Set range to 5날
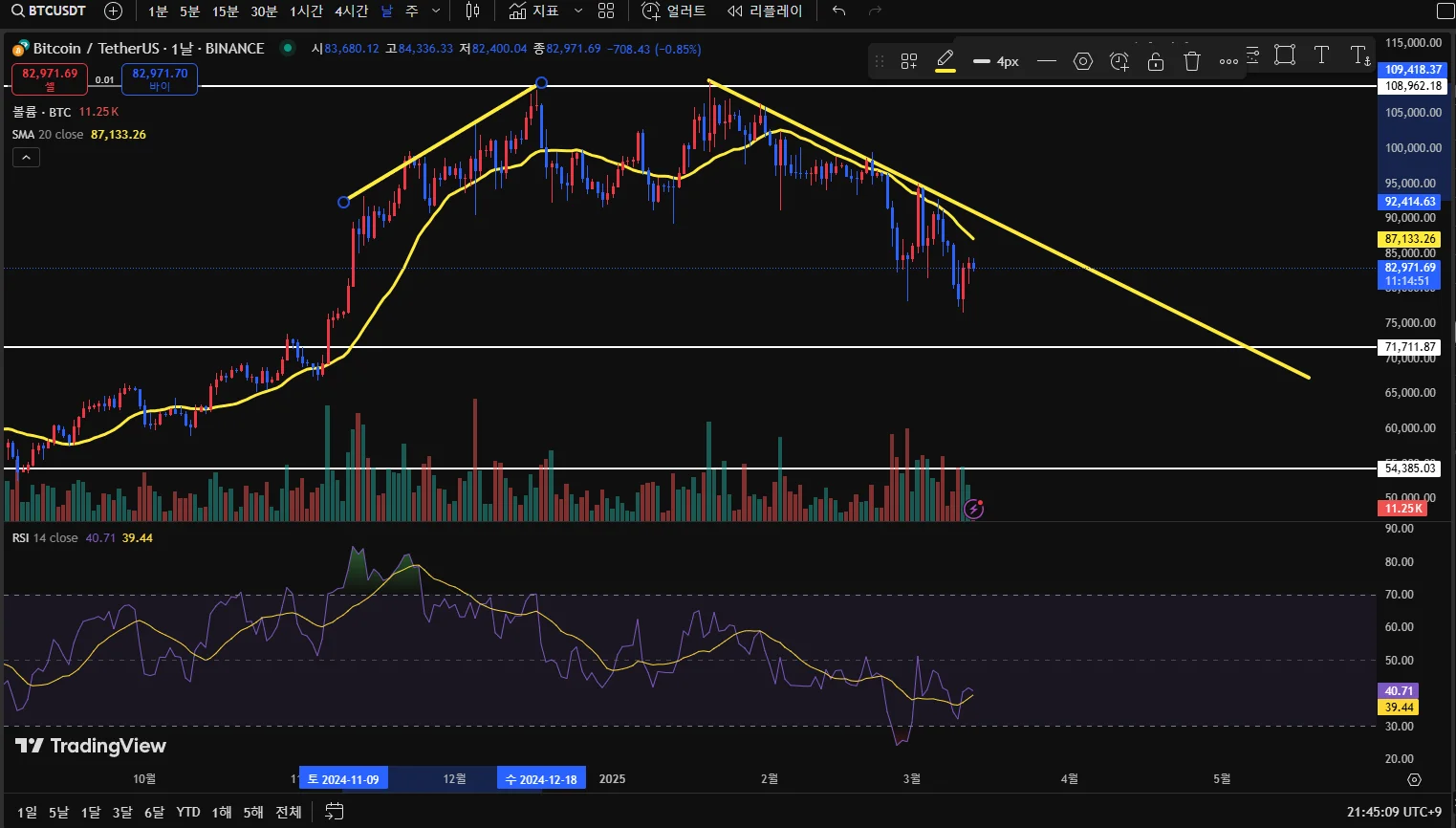This screenshot has width=1456, height=828. tap(58, 812)
